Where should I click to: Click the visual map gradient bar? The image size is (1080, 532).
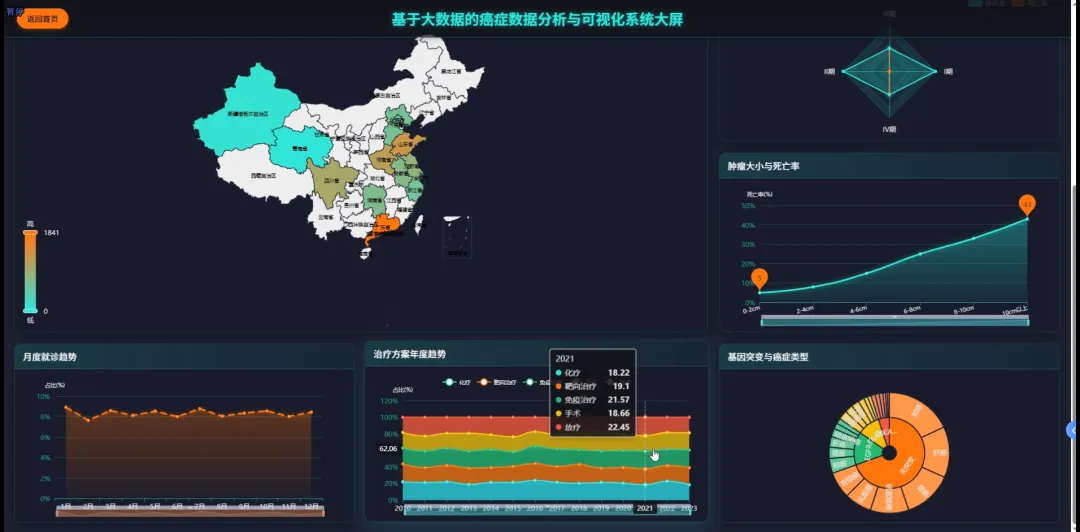coord(30,272)
